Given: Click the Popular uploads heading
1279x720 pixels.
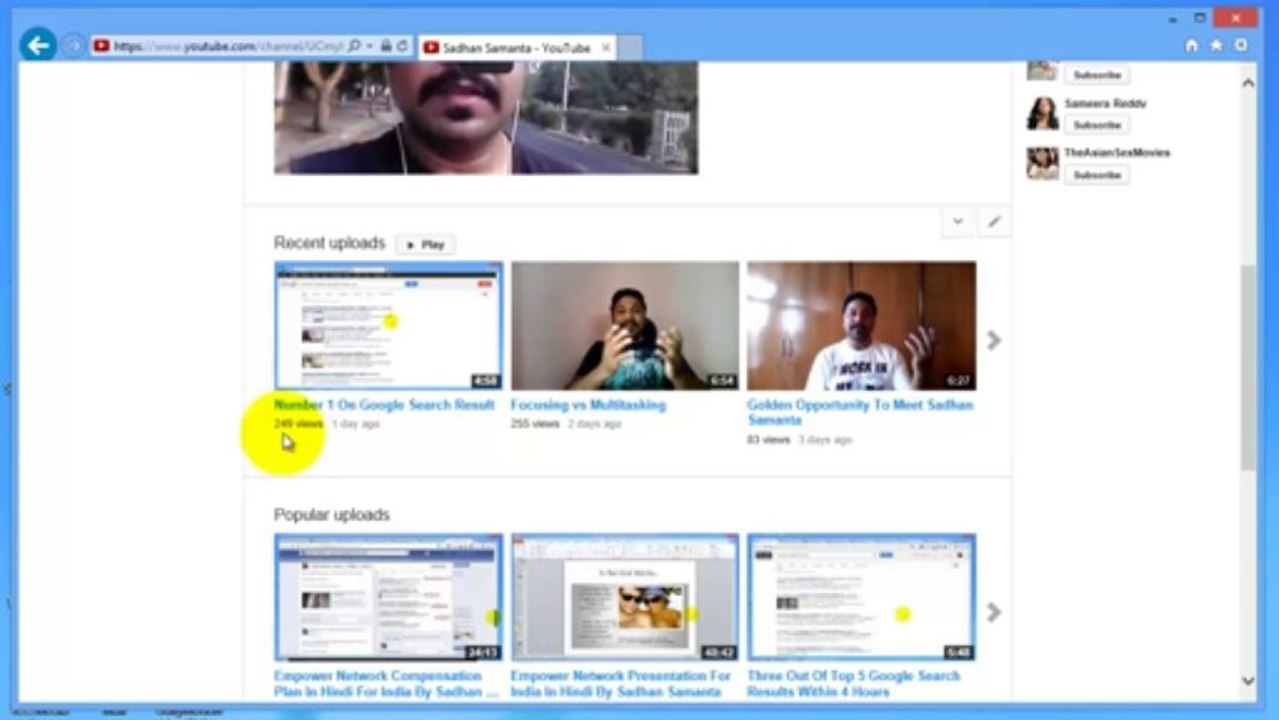Looking at the screenshot, I should click(332, 515).
